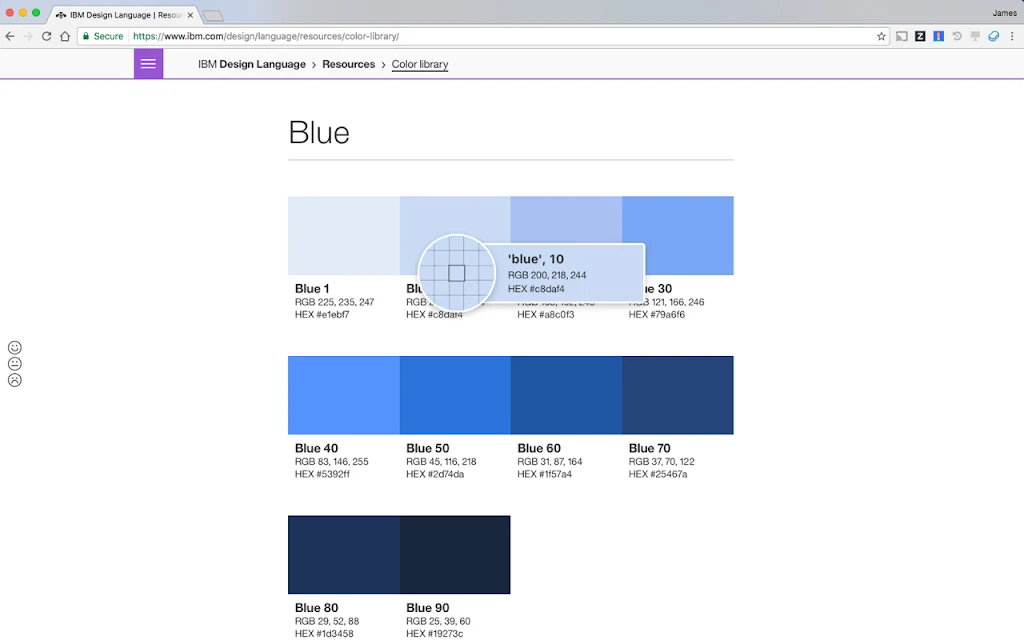The image size is (1024, 640).
Task: Open the blue extension icon beside the Z
Action: click(x=938, y=37)
